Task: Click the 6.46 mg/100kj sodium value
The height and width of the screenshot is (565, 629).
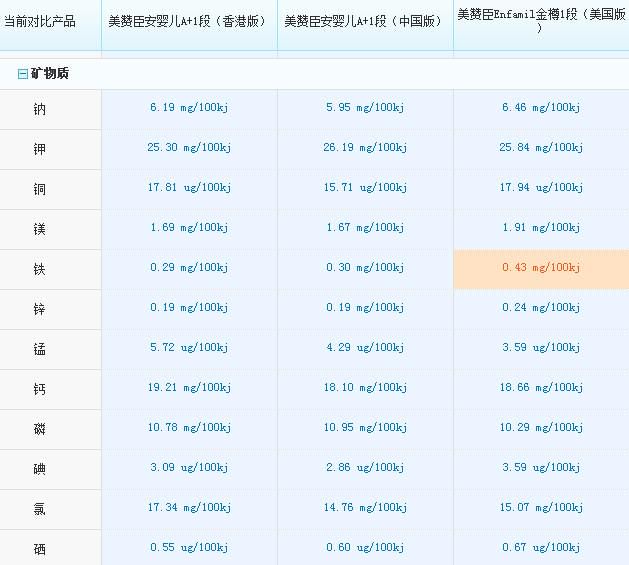Action: point(541,108)
